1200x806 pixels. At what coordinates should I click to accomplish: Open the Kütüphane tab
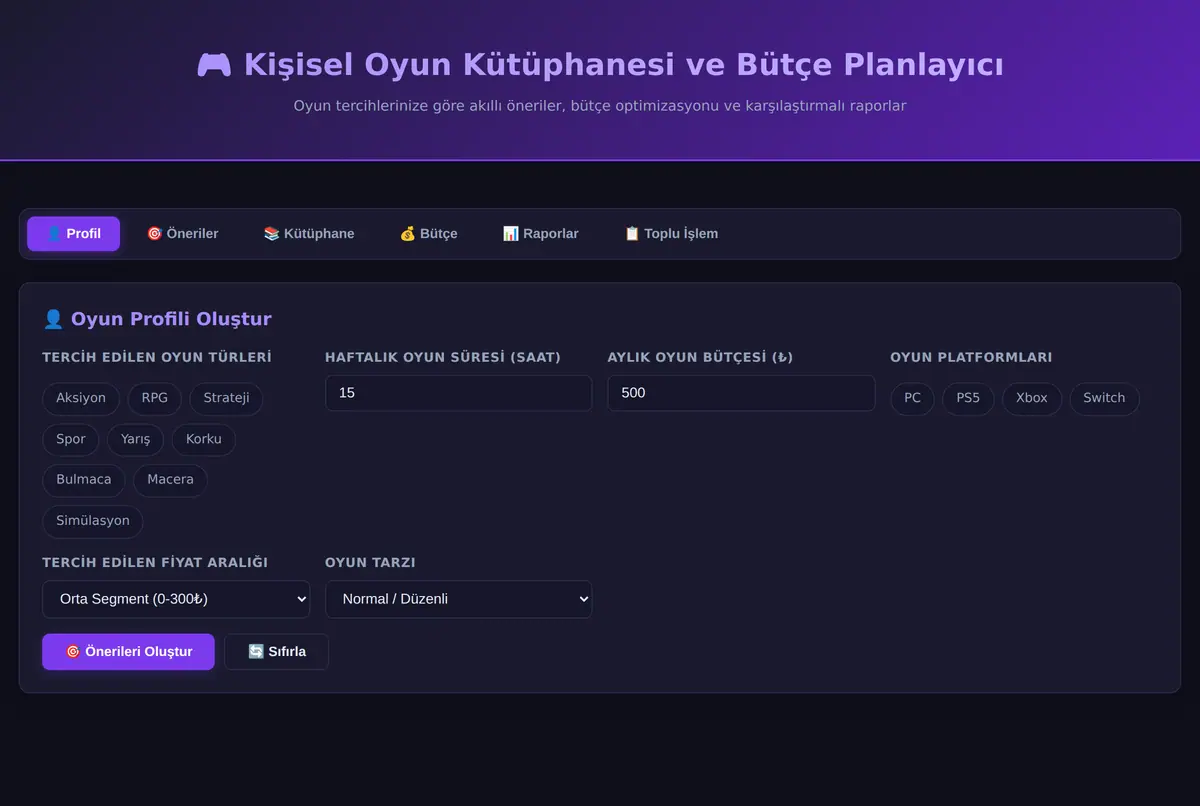(x=309, y=234)
